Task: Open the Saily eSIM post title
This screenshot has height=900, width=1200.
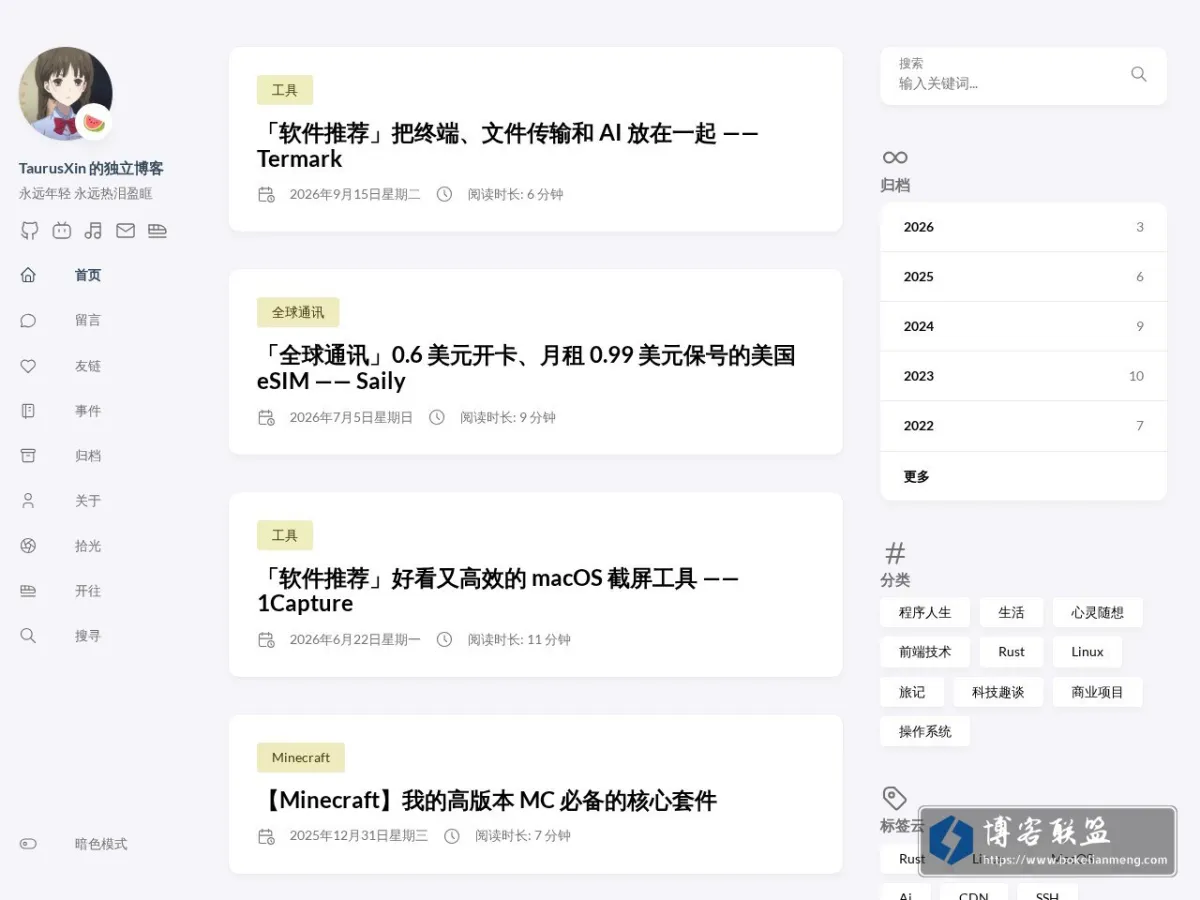Action: pyautogui.click(x=527, y=368)
